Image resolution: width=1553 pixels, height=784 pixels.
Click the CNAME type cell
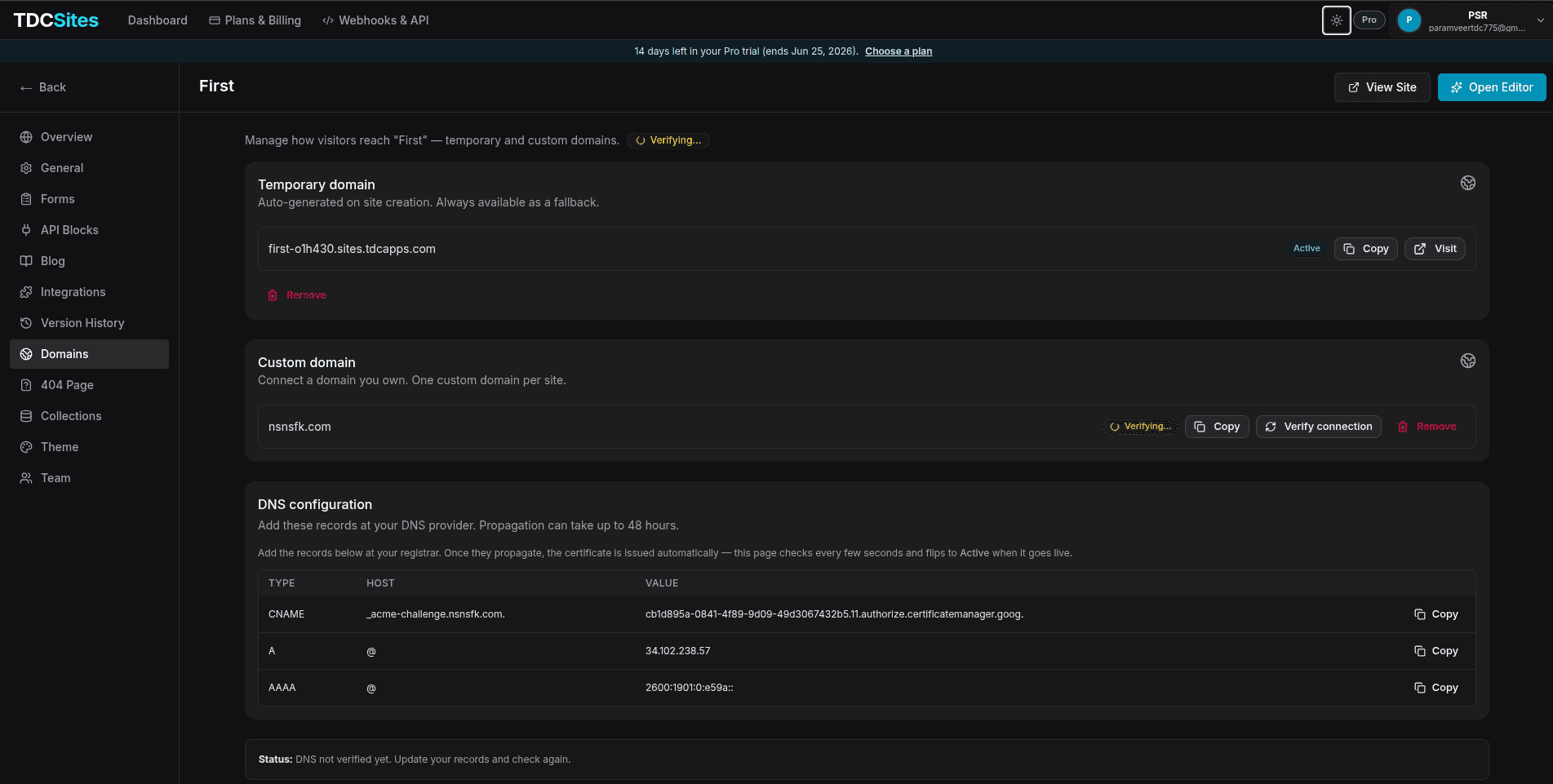(x=286, y=614)
